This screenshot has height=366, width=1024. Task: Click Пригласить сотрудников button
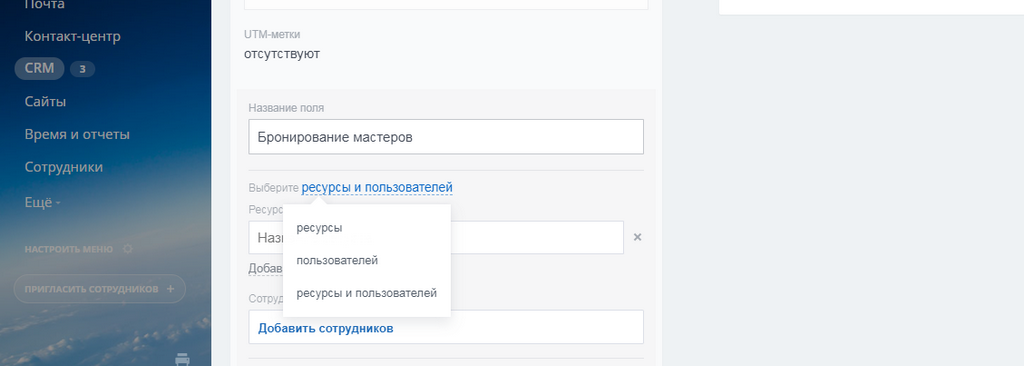pyautogui.click(x=99, y=288)
